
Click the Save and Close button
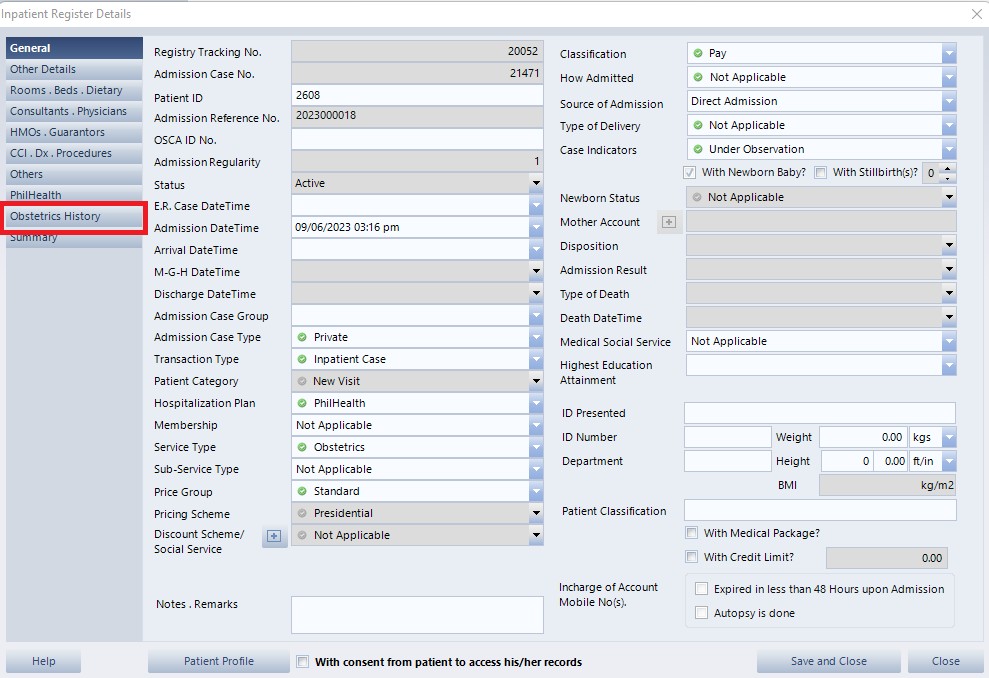click(828, 661)
